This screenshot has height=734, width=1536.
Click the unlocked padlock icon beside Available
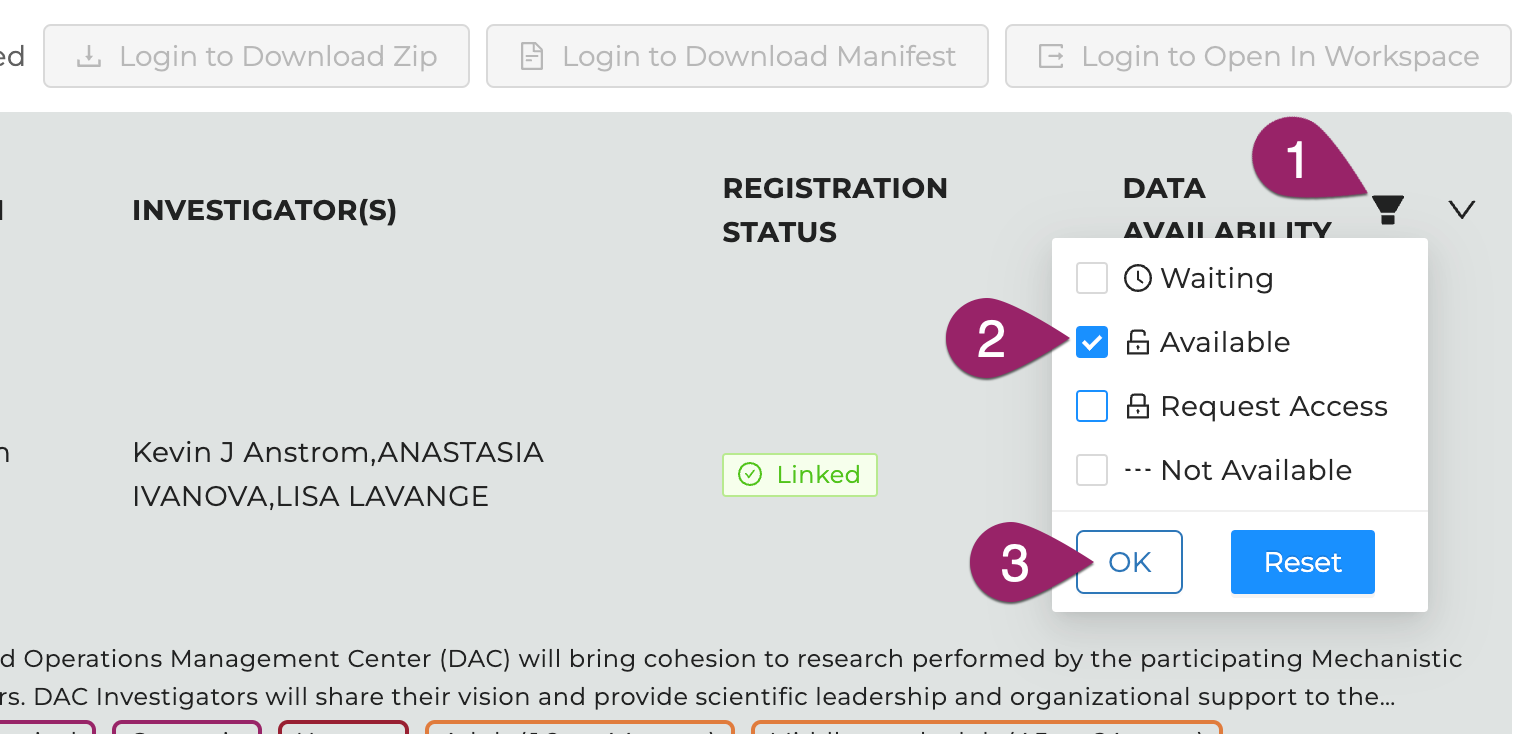(x=1138, y=342)
